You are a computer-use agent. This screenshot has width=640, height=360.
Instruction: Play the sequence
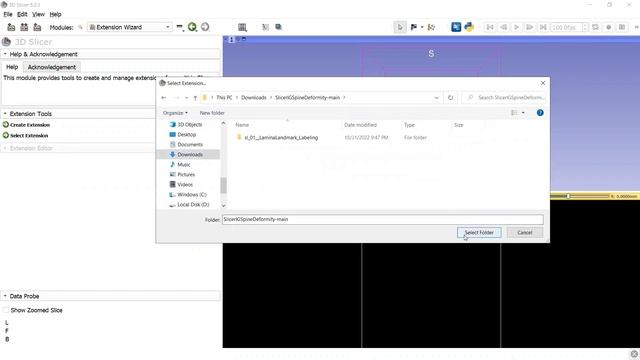coord(516,27)
